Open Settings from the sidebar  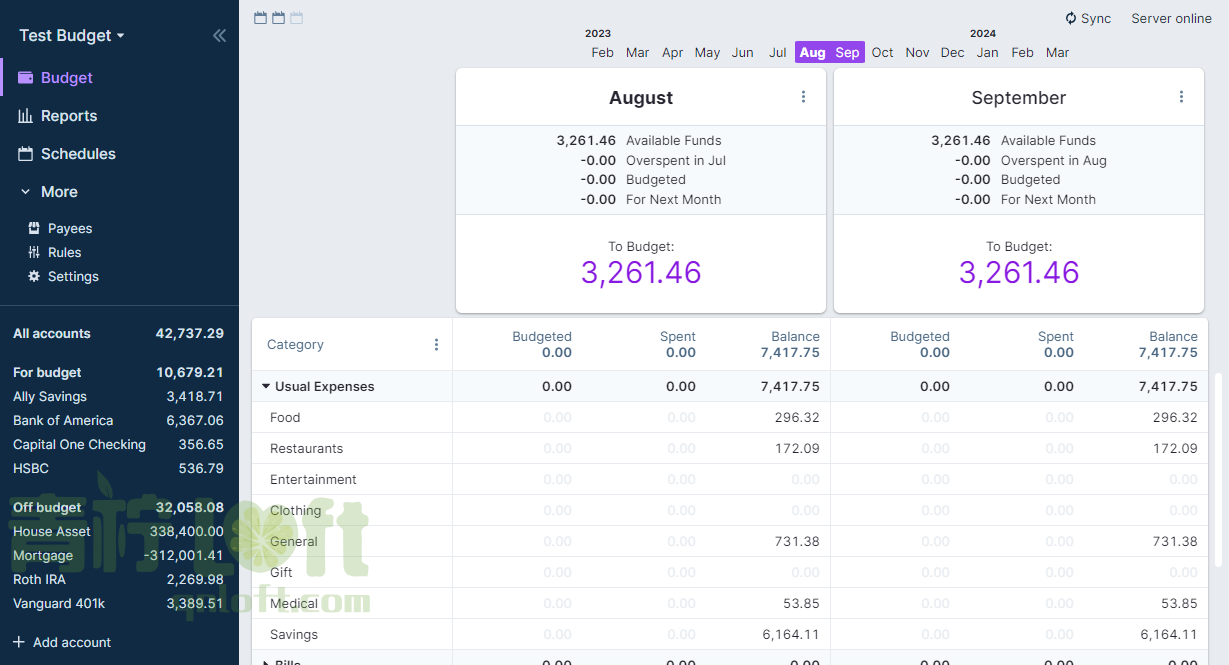[72, 277]
